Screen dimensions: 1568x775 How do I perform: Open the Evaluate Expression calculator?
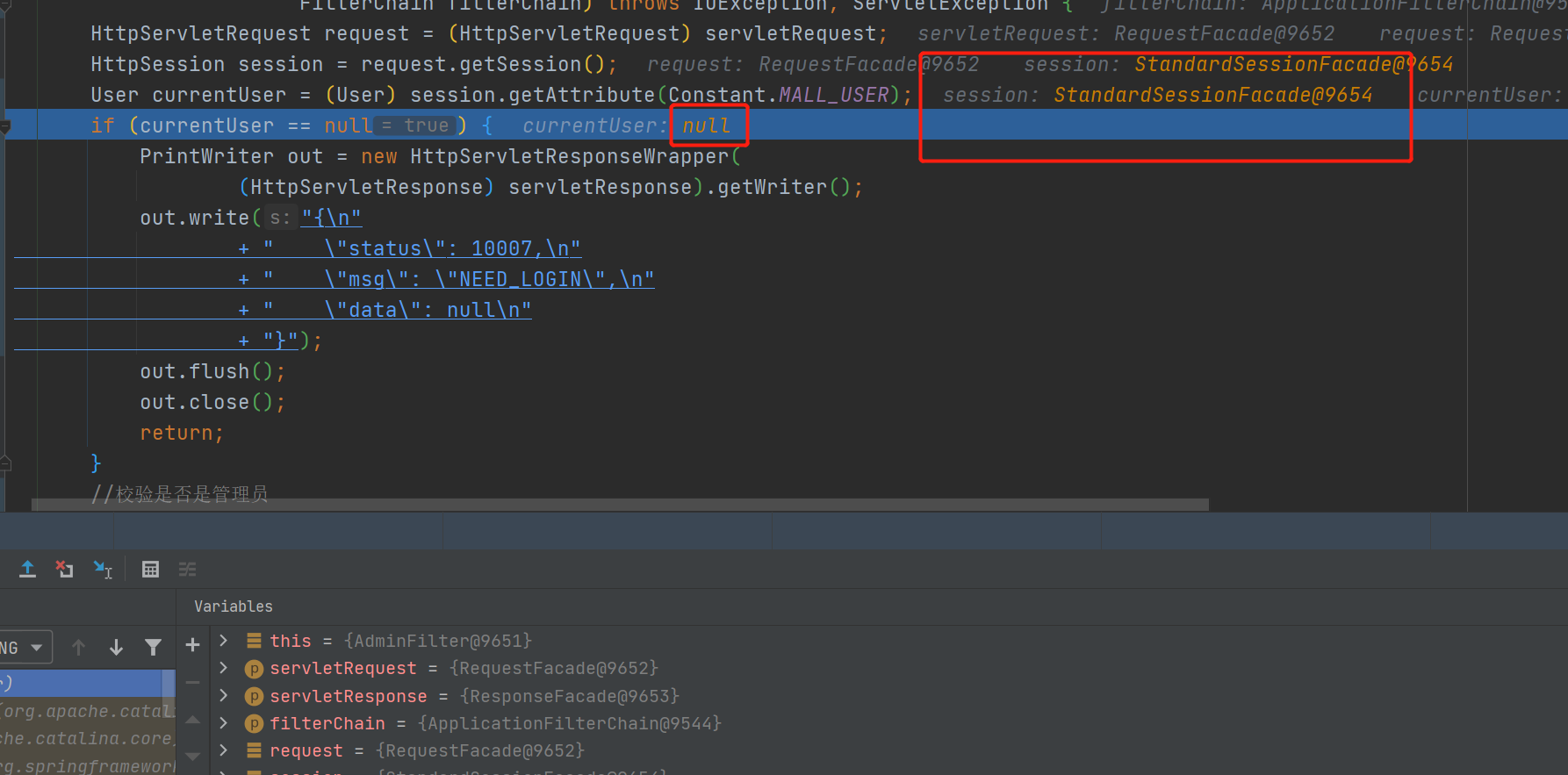coord(150,570)
